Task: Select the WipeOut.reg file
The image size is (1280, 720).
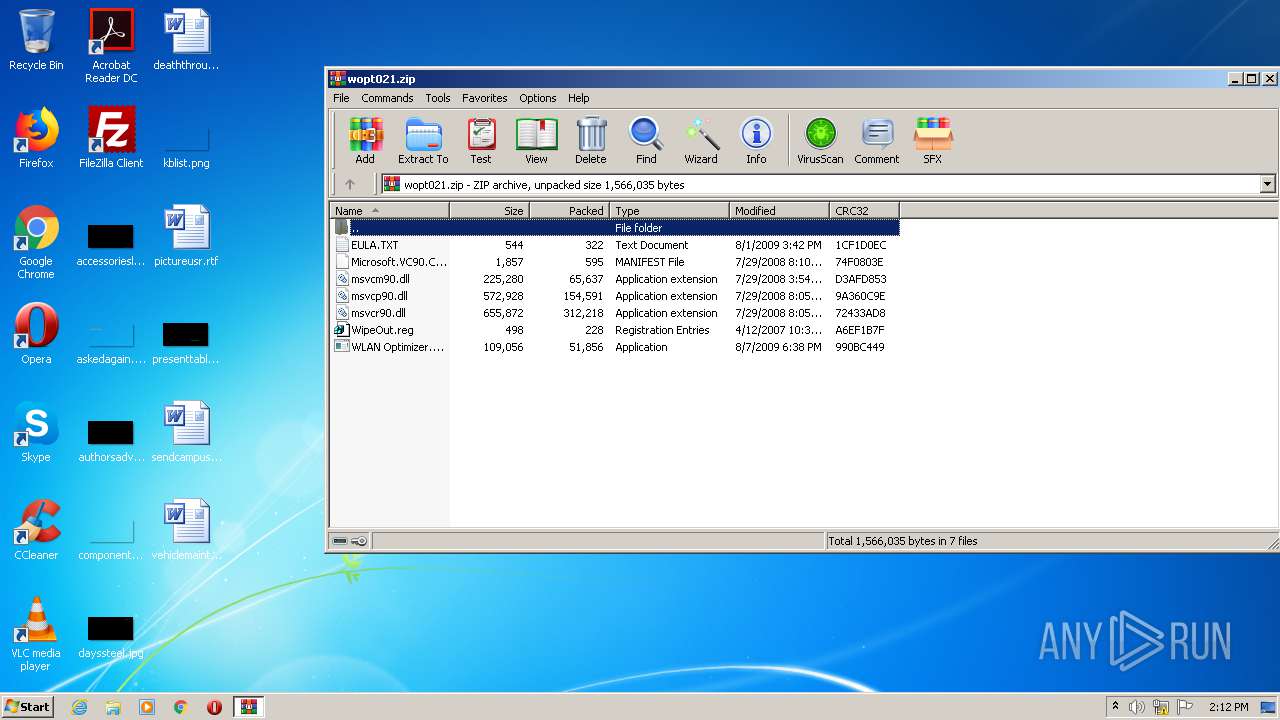Action: point(615,330)
